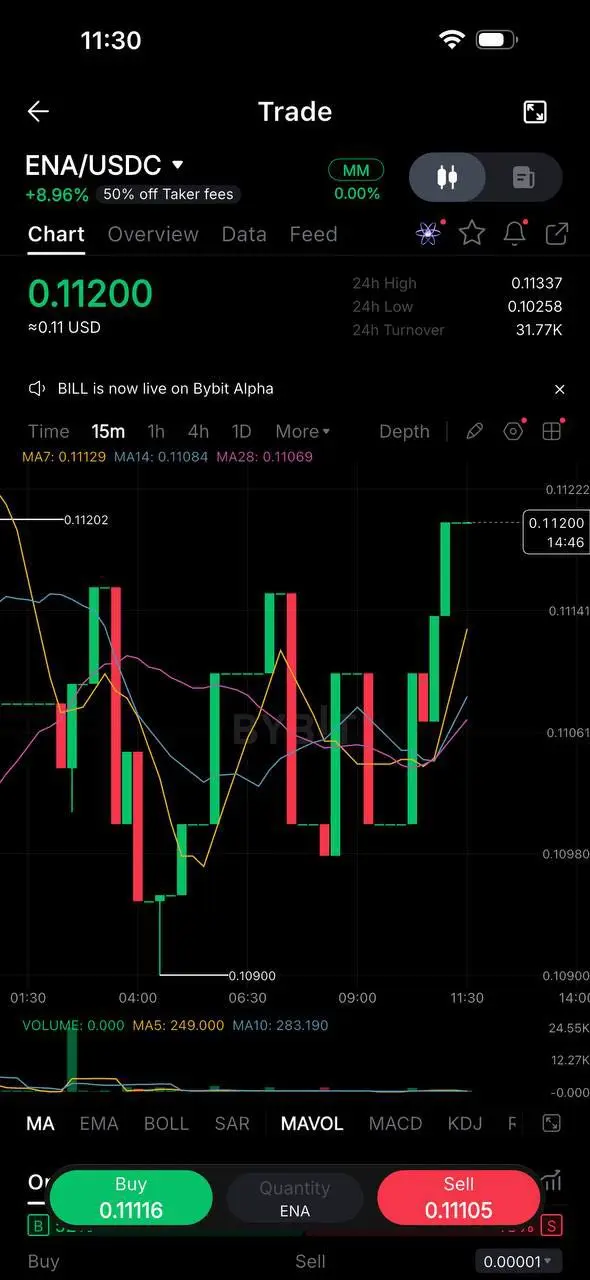Viewport: 590px width, 1280px height.
Task: Tap the MM badge
Action: pyautogui.click(x=356, y=170)
